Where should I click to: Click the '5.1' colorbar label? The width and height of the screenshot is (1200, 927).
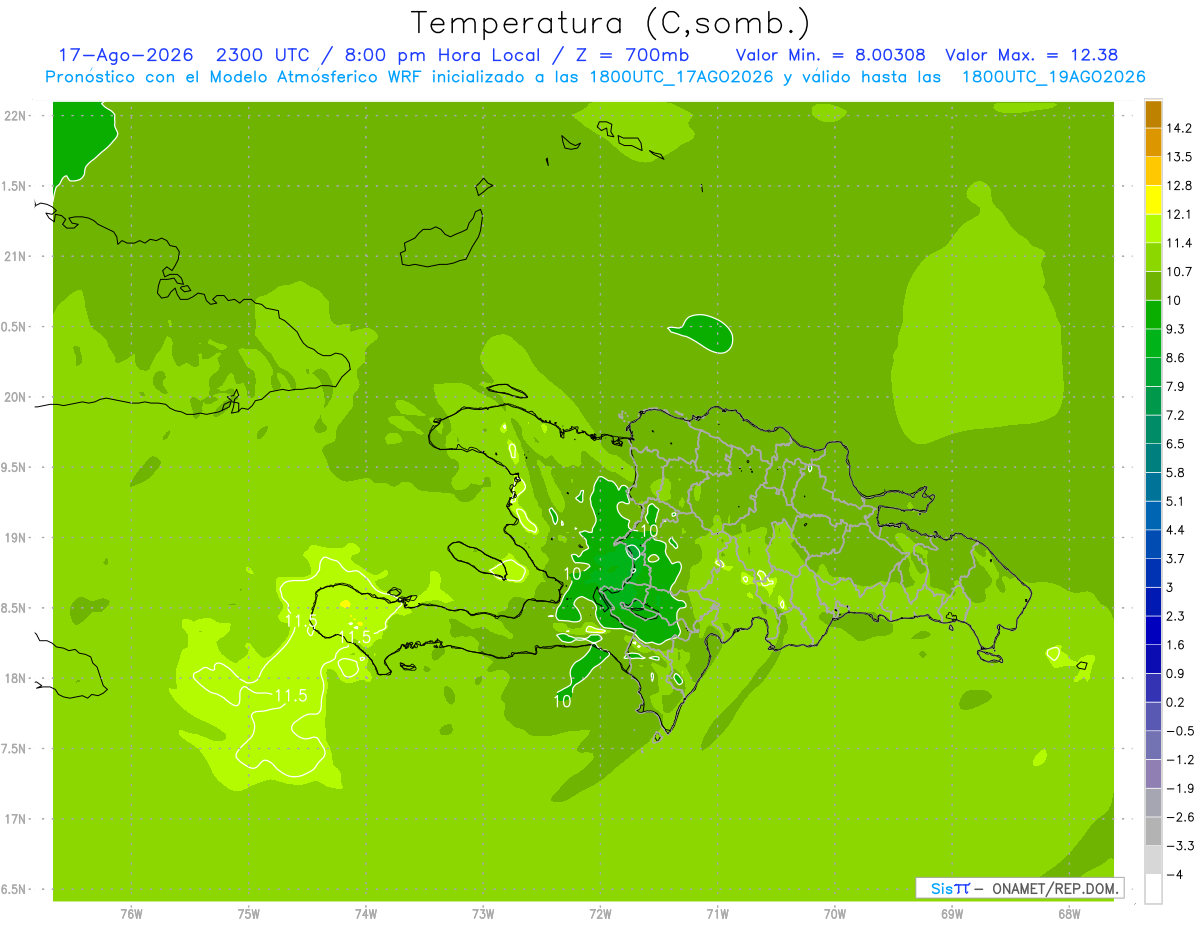tap(1175, 501)
